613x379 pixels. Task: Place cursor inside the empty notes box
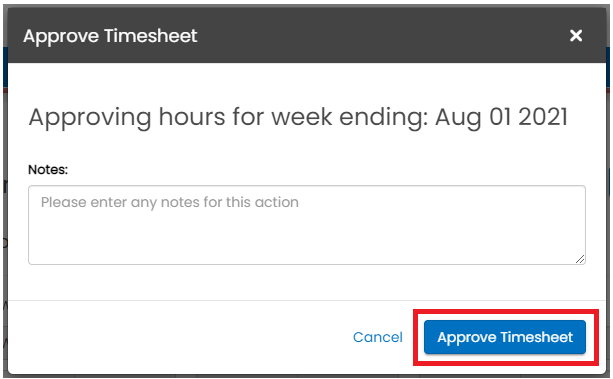[x=306, y=225]
